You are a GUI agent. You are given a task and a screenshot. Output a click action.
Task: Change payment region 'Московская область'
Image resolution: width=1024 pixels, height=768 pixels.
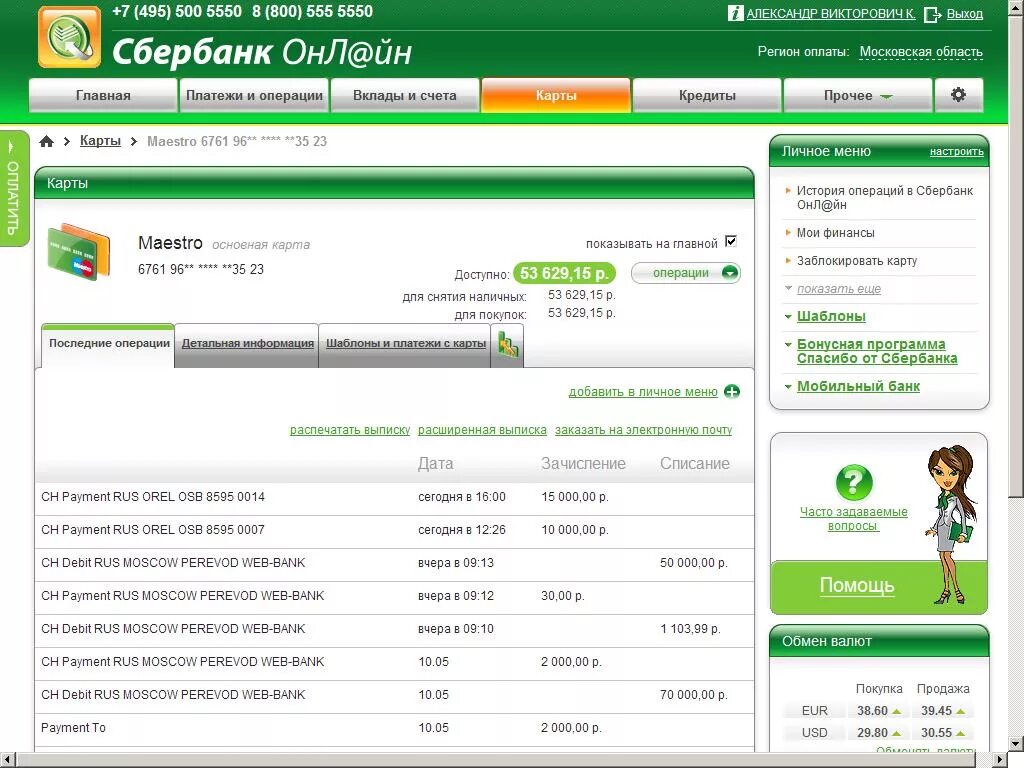[x=921, y=52]
